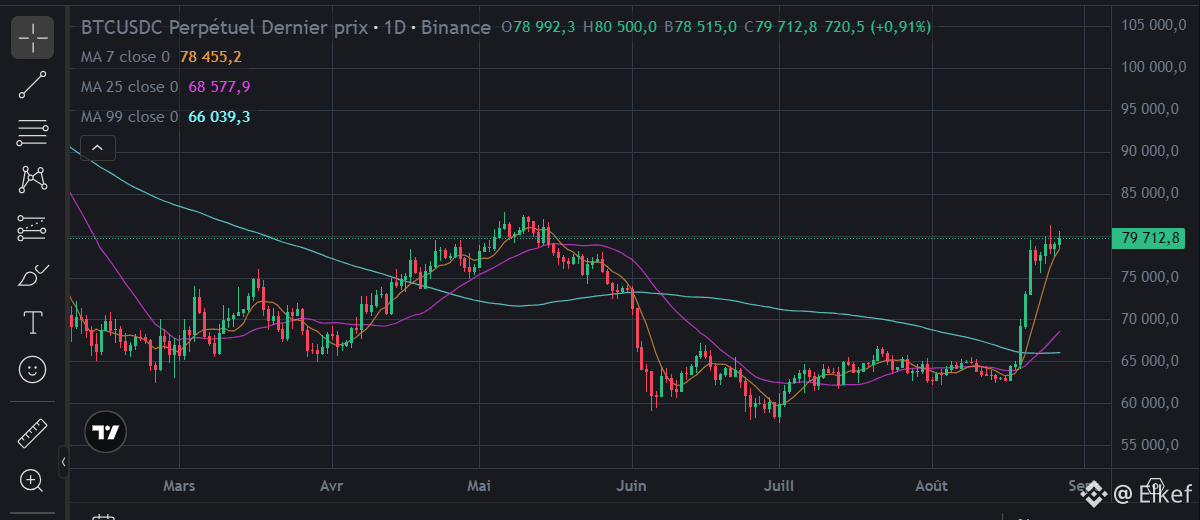Open the Fibonacci retracement tool

pos(33,132)
